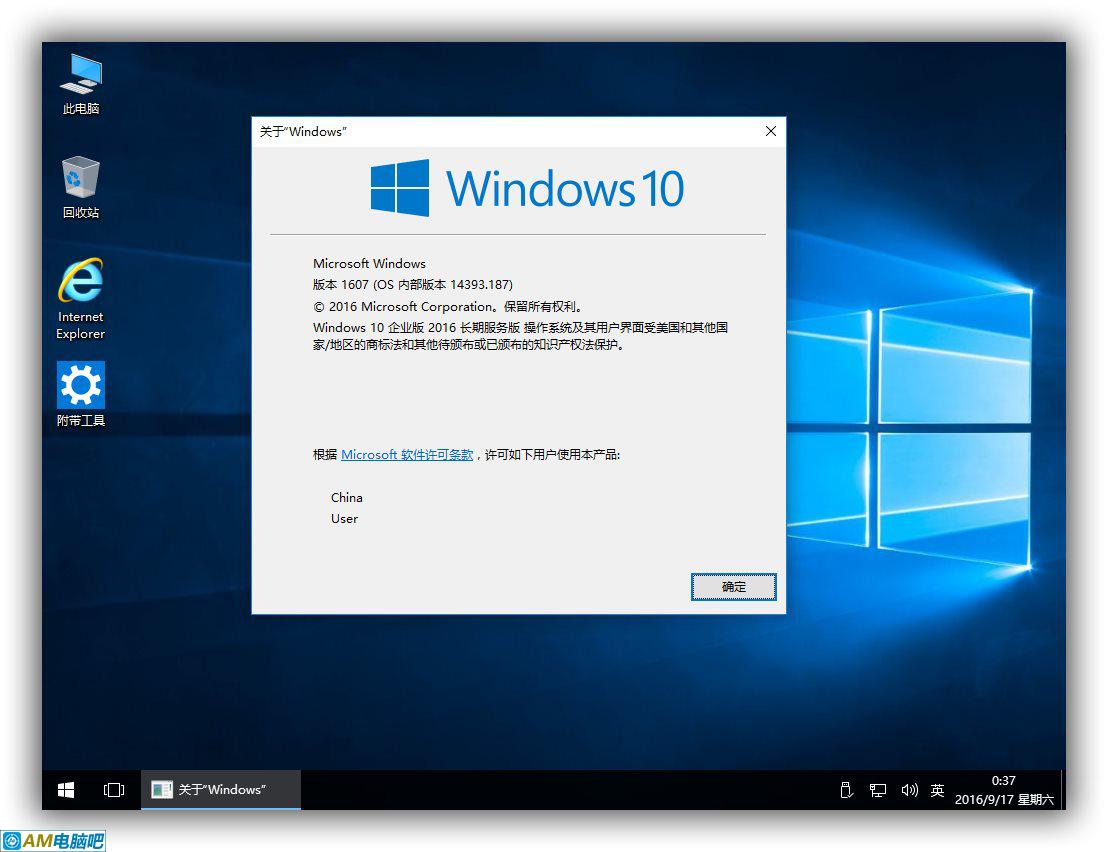This screenshot has height=852, width=1108.
Task: Click the Microsoft Windows text line
Action: pyautogui.click(x=370, y=264)
